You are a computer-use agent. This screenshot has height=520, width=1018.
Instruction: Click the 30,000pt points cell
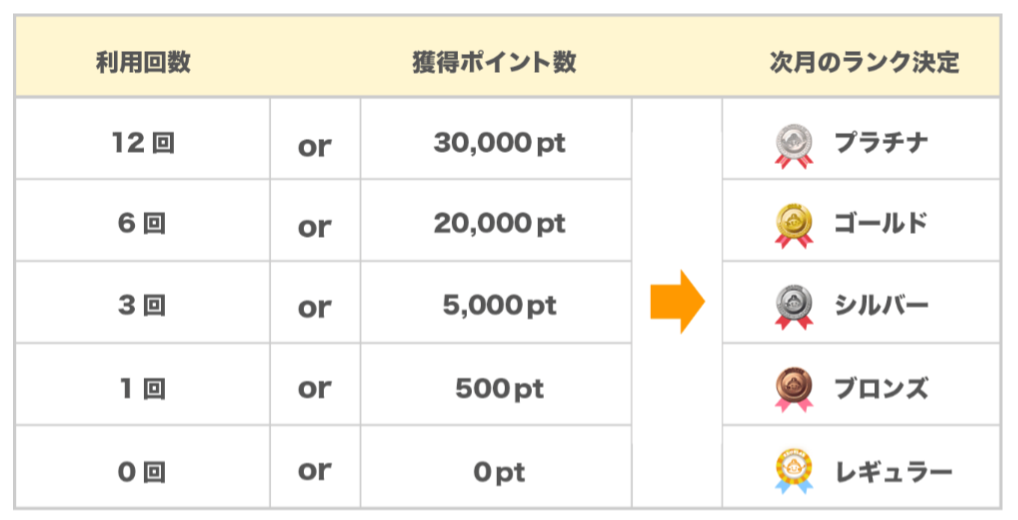point(499,142)
